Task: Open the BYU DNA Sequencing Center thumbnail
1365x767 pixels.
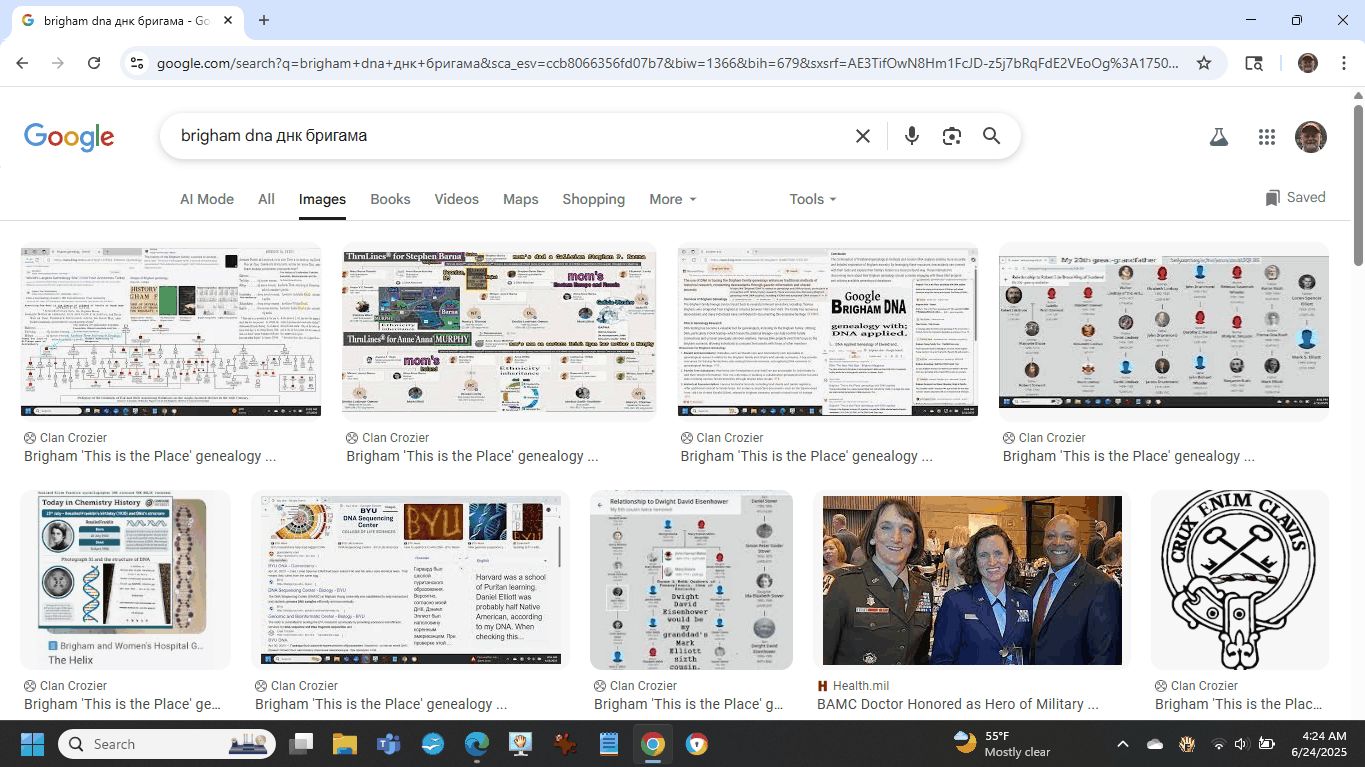Action: pos(411,580)
